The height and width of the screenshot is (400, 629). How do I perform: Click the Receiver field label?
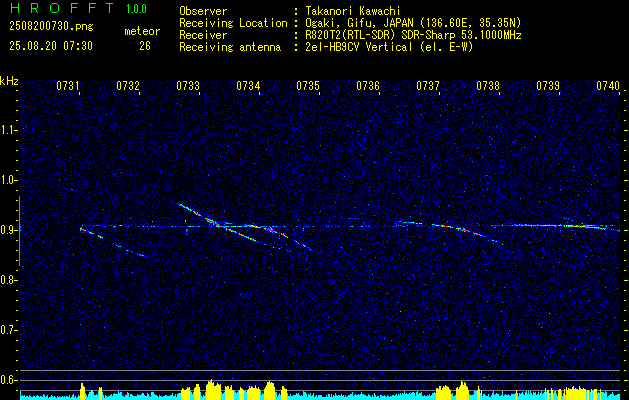click(x=203, y=35)
